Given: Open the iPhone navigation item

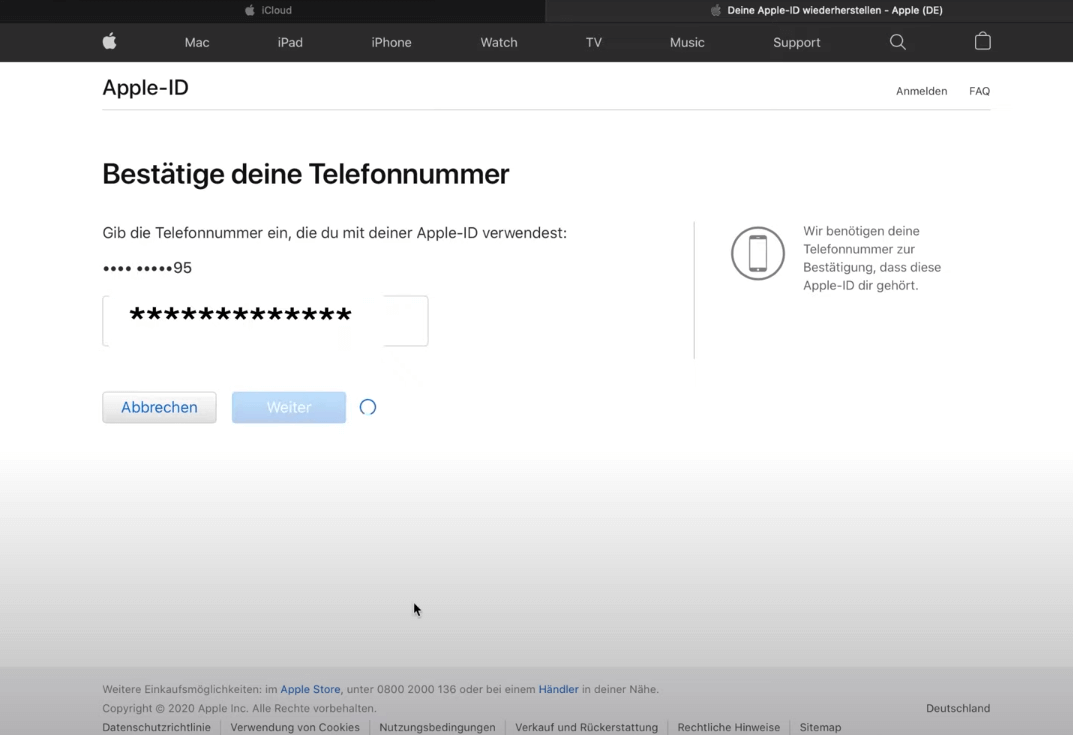Looking at the screenshot, I should 391,42.
